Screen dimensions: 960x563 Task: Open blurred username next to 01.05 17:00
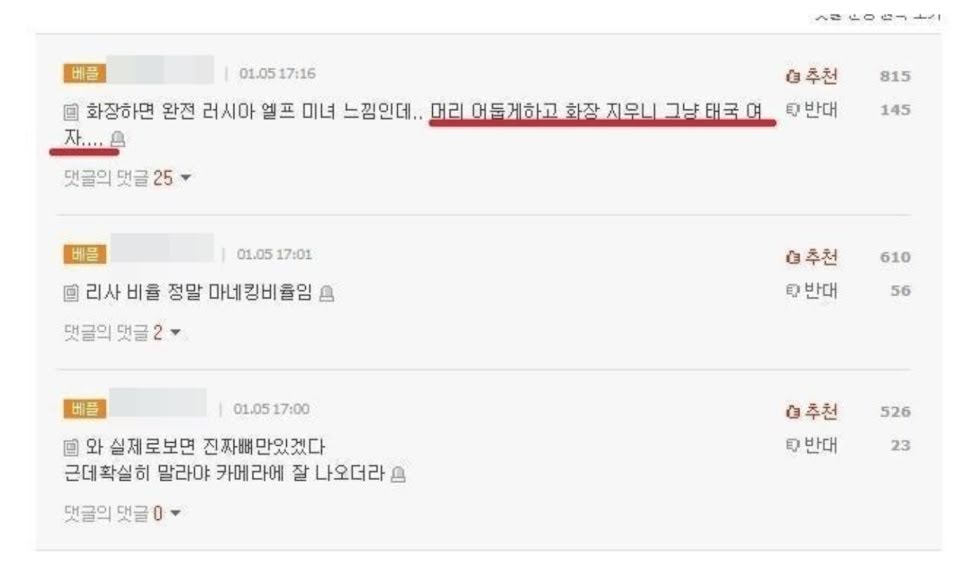click(x=158, y=403)
